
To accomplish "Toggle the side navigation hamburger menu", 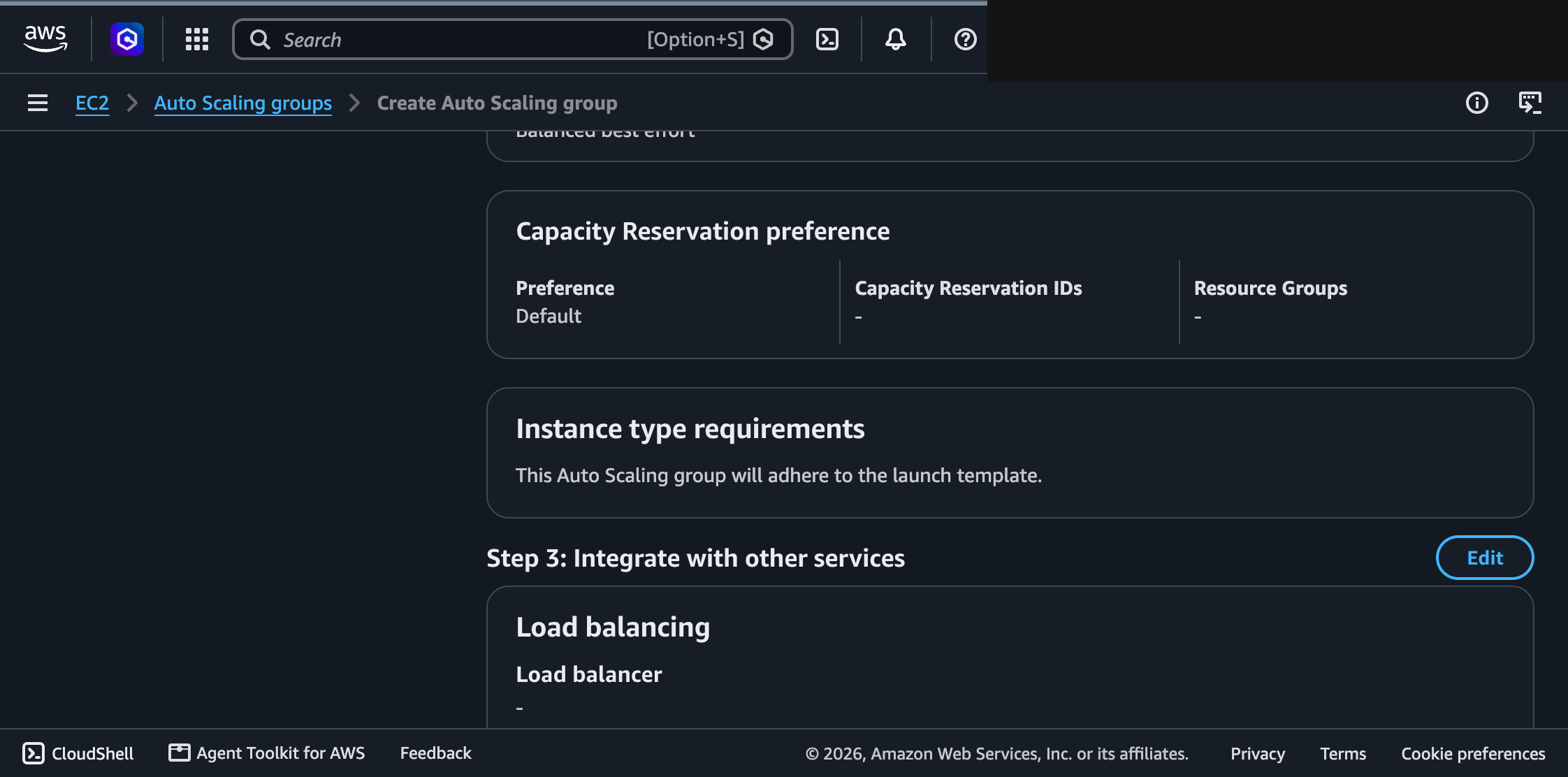I will 38,103.
